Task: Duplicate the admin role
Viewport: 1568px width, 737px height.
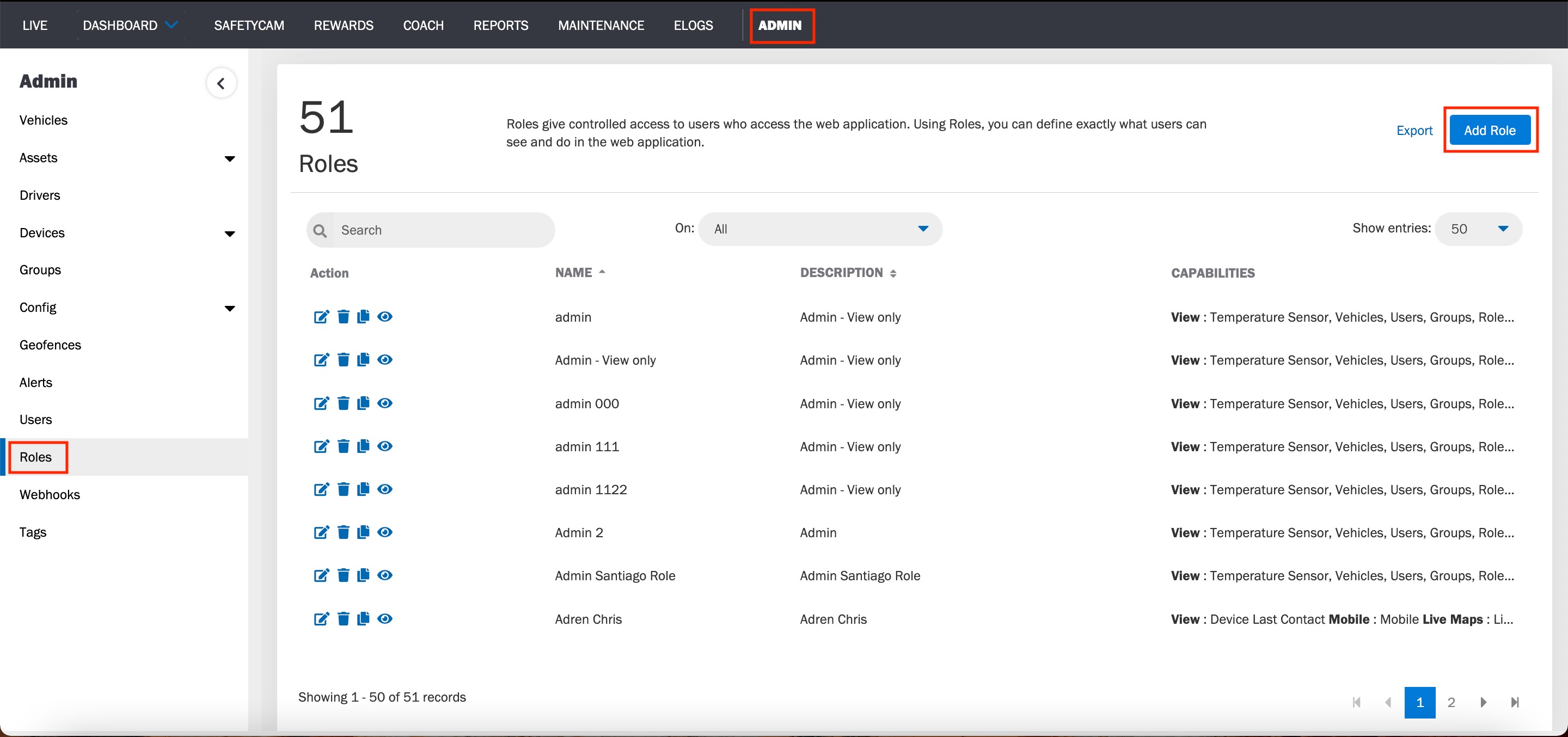Action: 363,316
